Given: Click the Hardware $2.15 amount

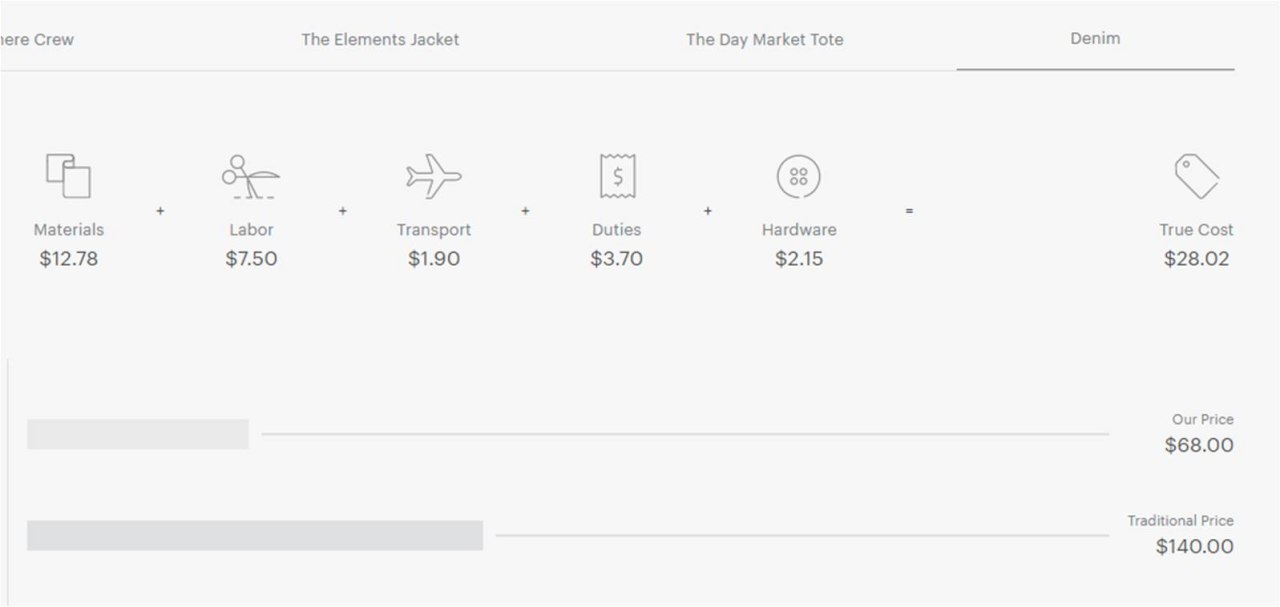Looking at the screenshot, I should click(799, 259).
